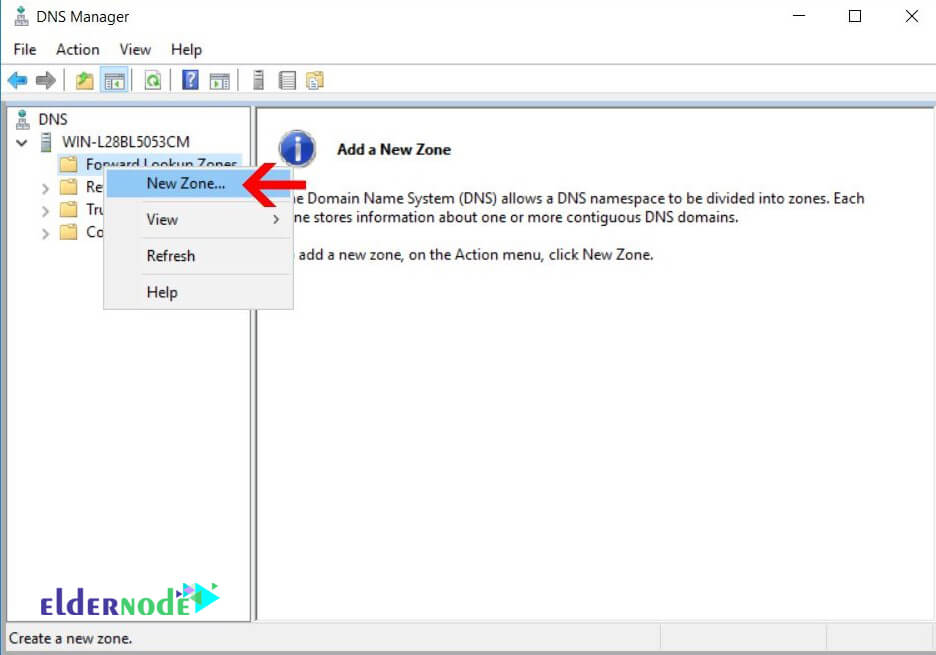The image size is (936, 655).
Task: Expand the 'Tr' folder tree node
Action: [45, 211]
